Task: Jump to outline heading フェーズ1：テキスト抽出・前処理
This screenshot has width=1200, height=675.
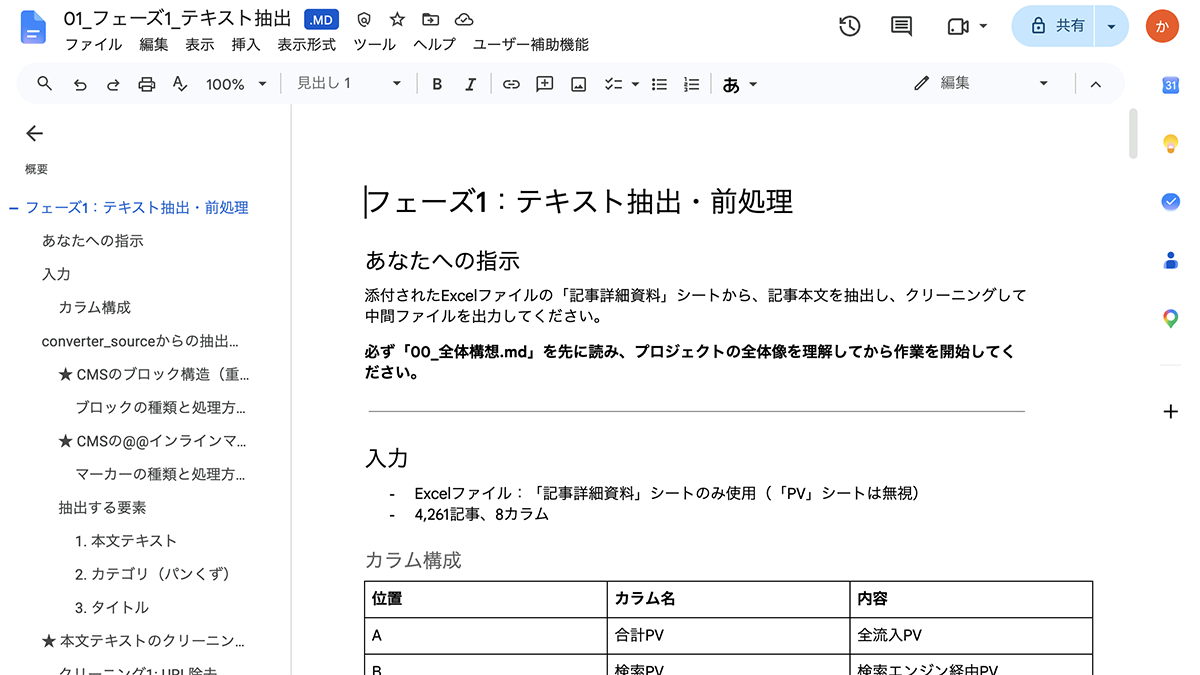Action: [x=137, y=208]
